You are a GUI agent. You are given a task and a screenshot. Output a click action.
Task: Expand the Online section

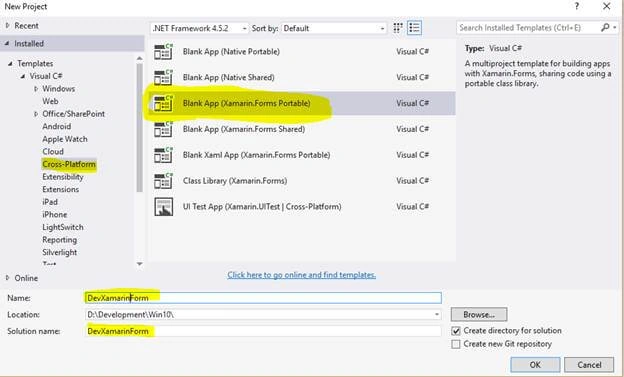pos(7,278)
